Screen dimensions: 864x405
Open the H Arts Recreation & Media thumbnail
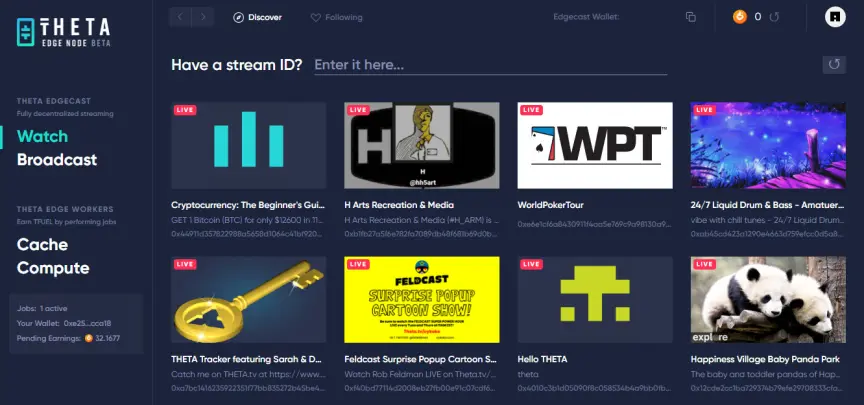pyautogui.click(x=422, y=145)
